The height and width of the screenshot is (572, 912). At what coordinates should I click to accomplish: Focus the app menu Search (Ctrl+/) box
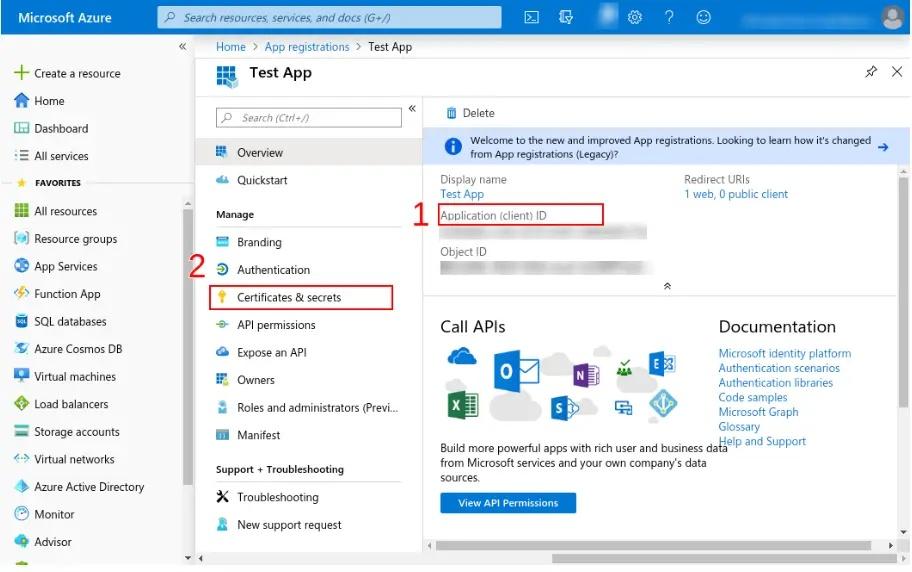(308, 118)
